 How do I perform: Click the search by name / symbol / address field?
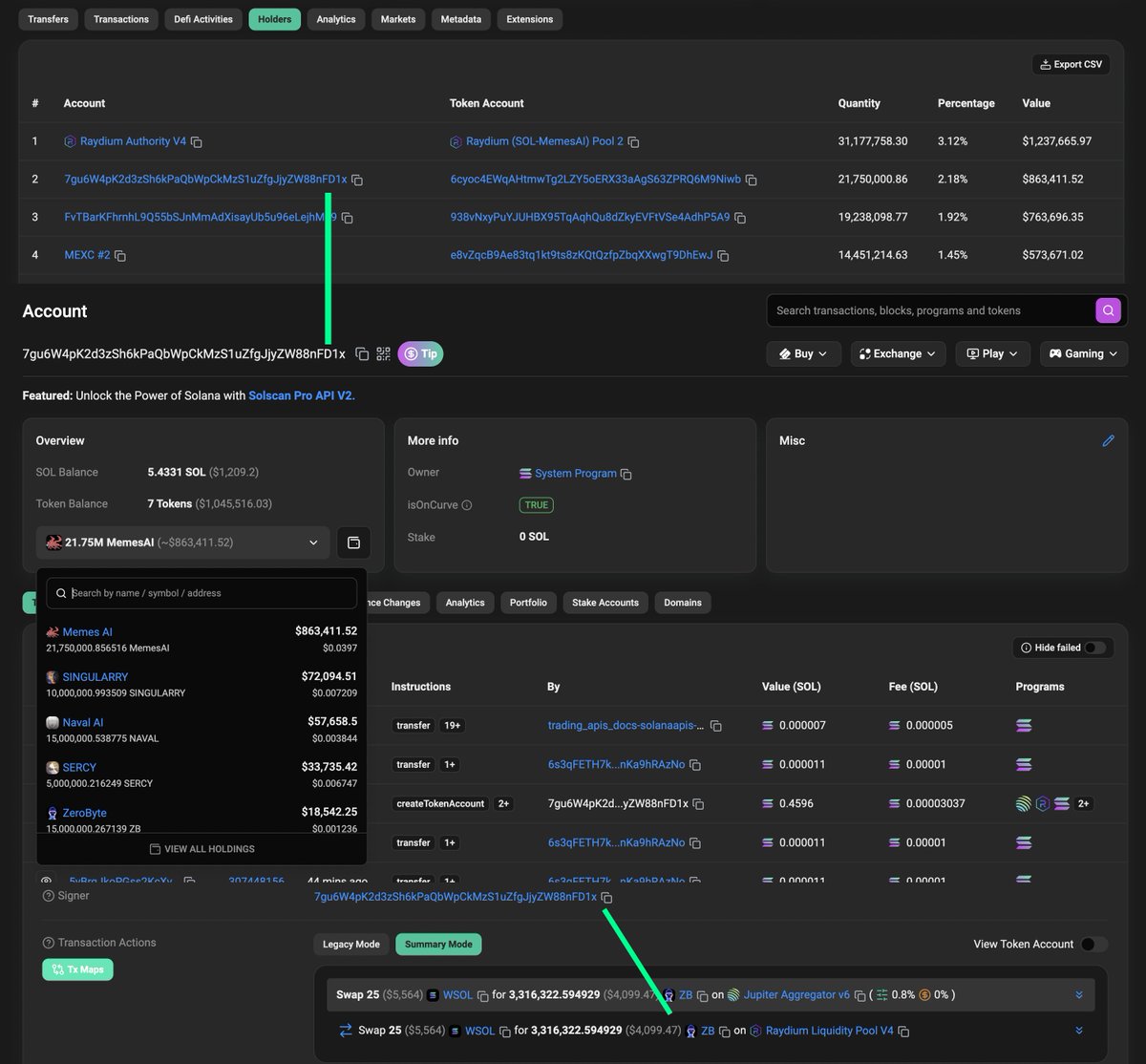[202, 593]
